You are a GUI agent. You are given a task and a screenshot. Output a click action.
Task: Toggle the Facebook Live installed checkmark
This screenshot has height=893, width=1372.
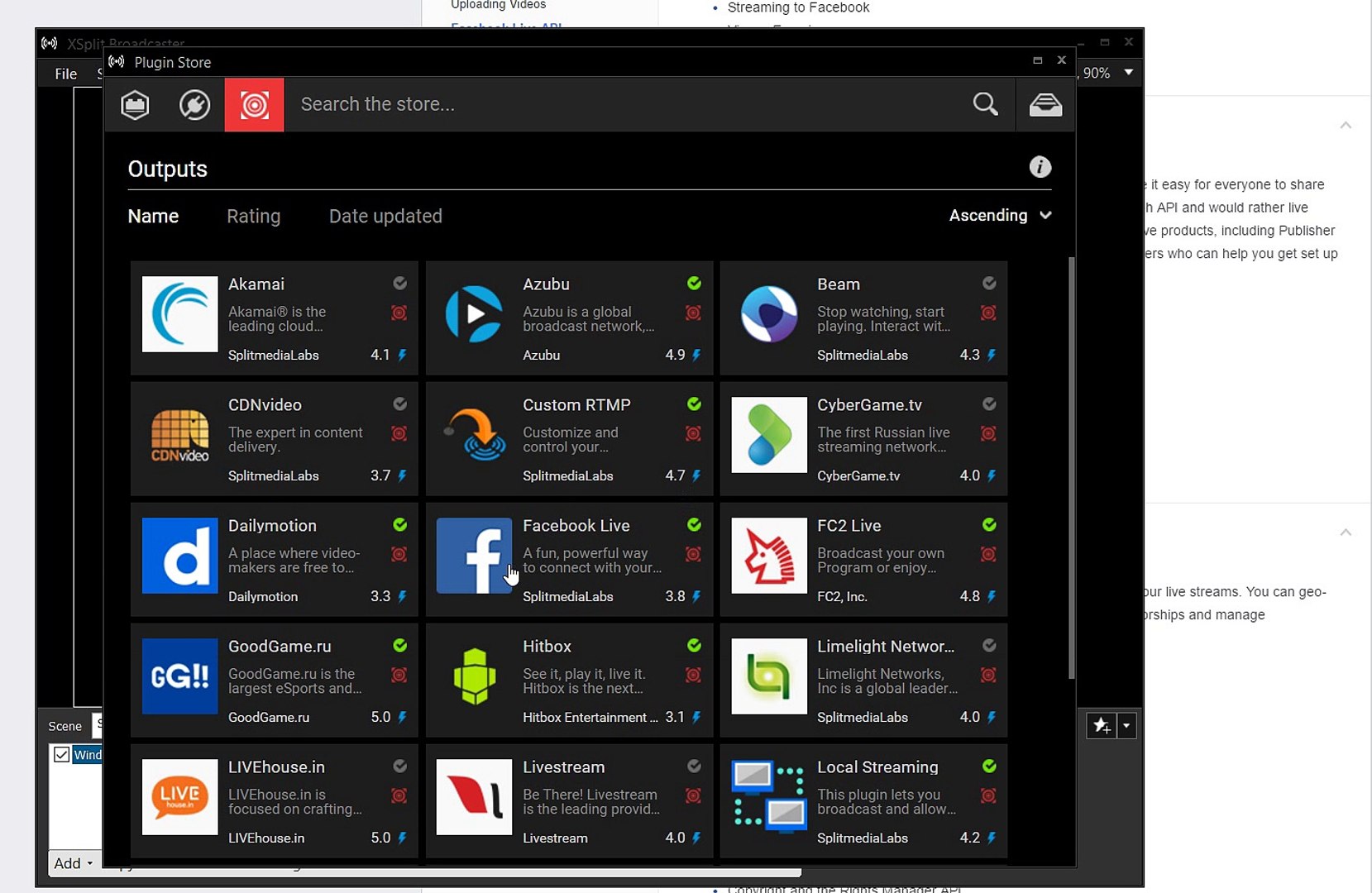point(694,525)
